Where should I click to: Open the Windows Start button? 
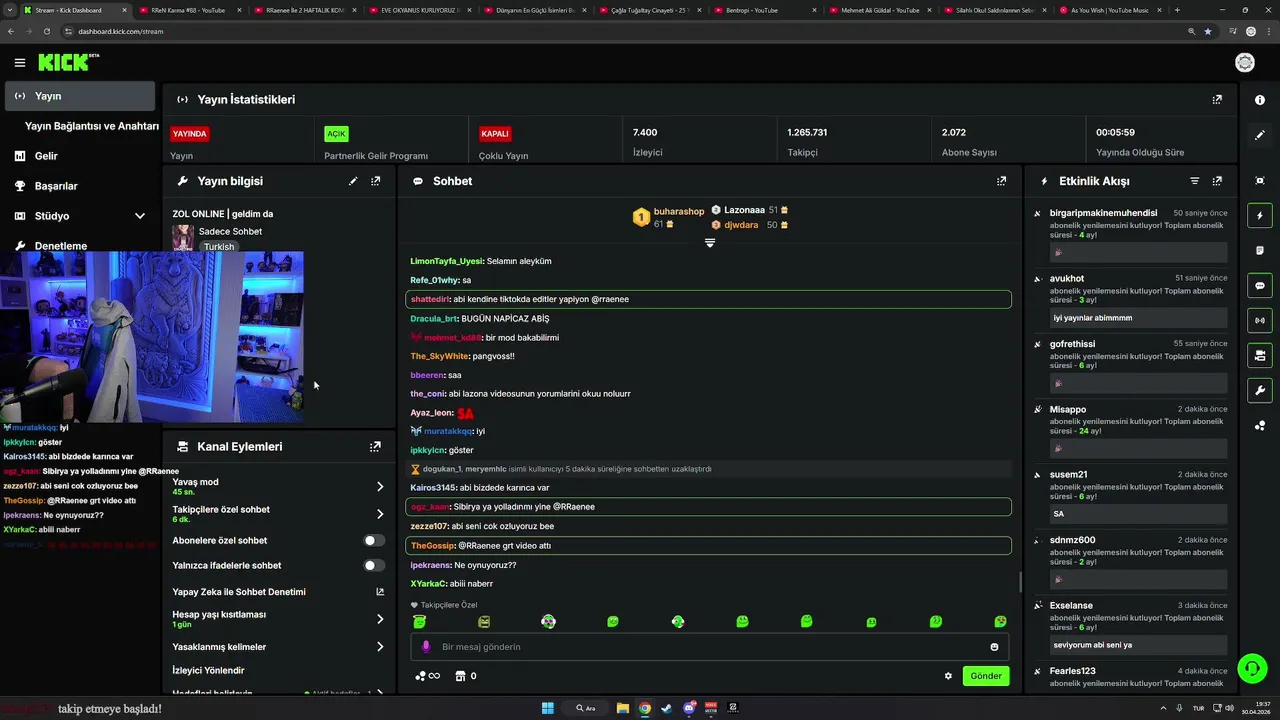pos(548,708)
